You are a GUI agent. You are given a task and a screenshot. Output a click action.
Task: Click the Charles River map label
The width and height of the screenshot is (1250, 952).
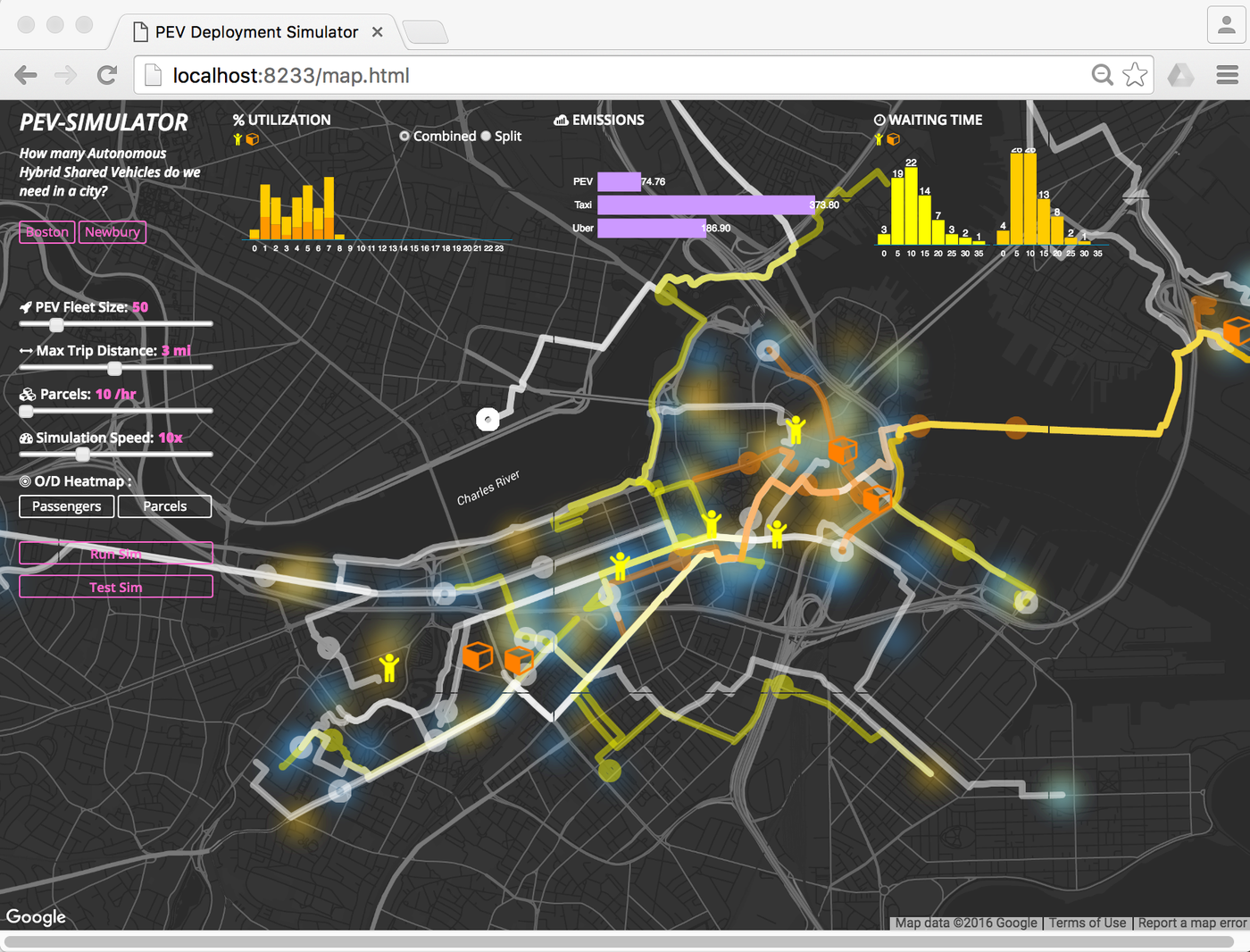(488, 488)
